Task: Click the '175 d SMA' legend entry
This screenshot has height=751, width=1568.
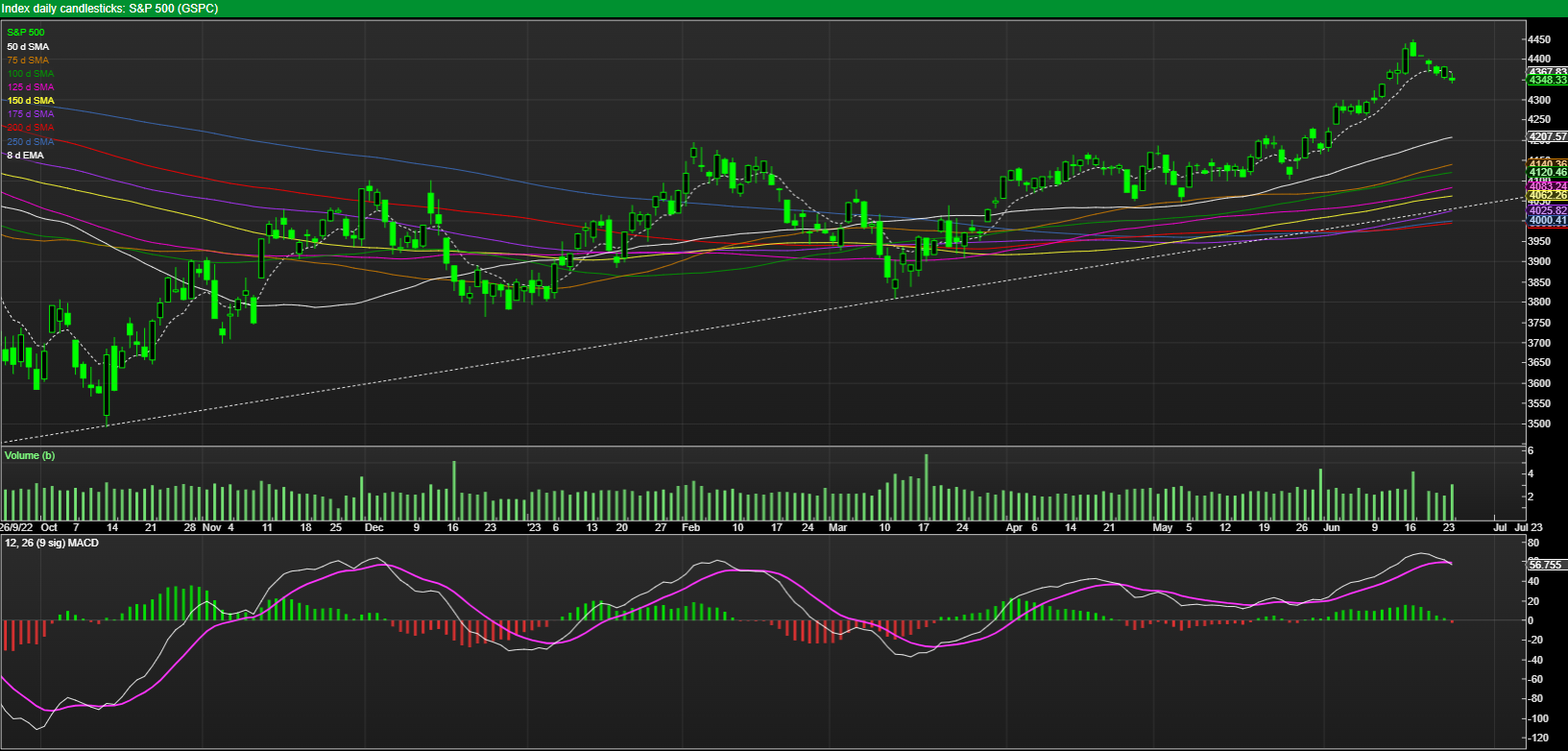Action: click(x=31, y=113)
